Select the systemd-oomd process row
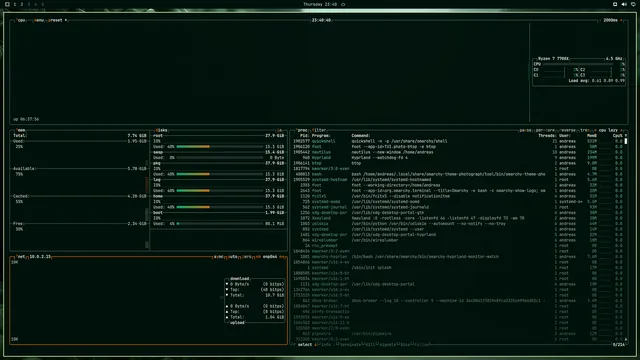Screen dimensions: 640x360 (x=458, y=202)
